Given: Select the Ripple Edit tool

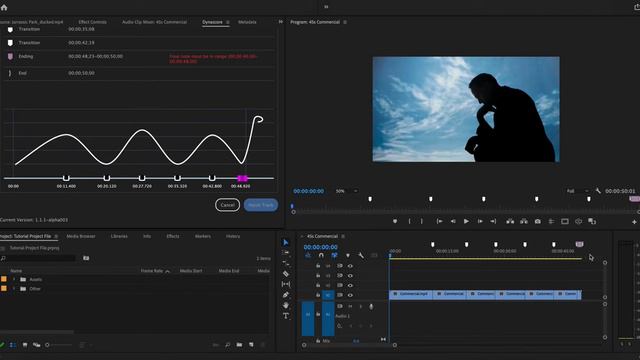Looking at the screenshot, I should pyautogui.click(x=286, y=263).
